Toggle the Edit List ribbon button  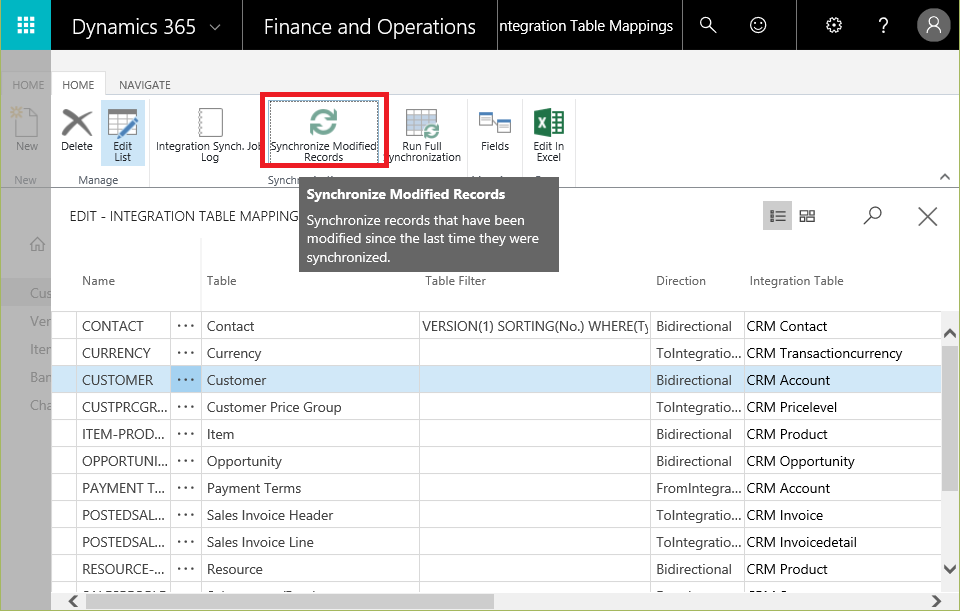click(x=122, y=133)
